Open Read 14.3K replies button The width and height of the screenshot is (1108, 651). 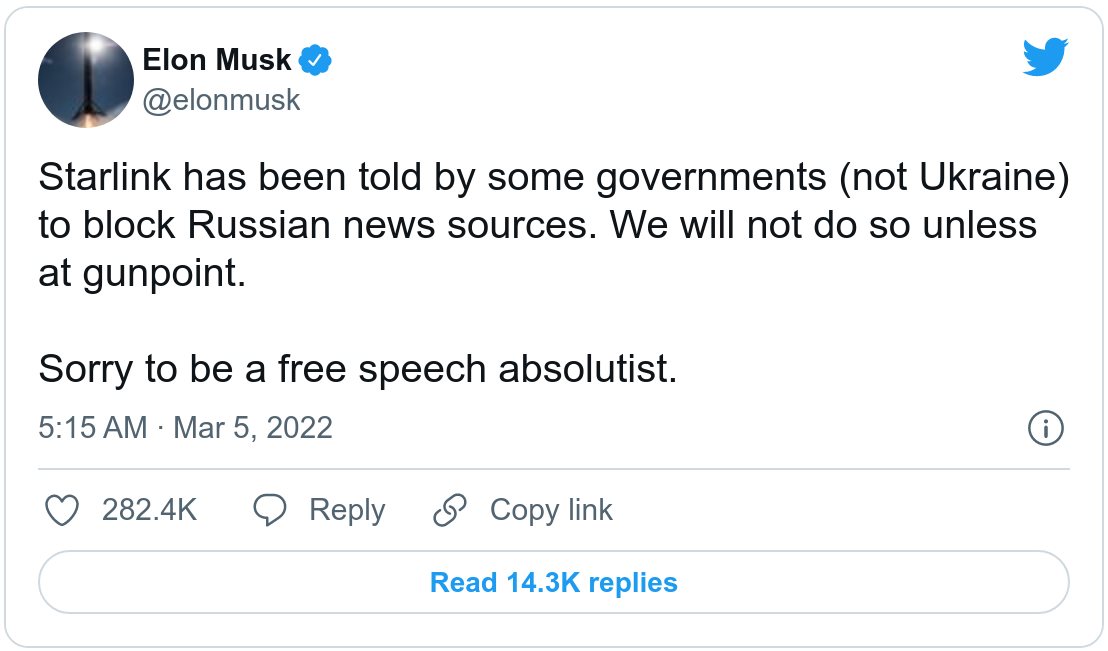(x=554, y=583)
